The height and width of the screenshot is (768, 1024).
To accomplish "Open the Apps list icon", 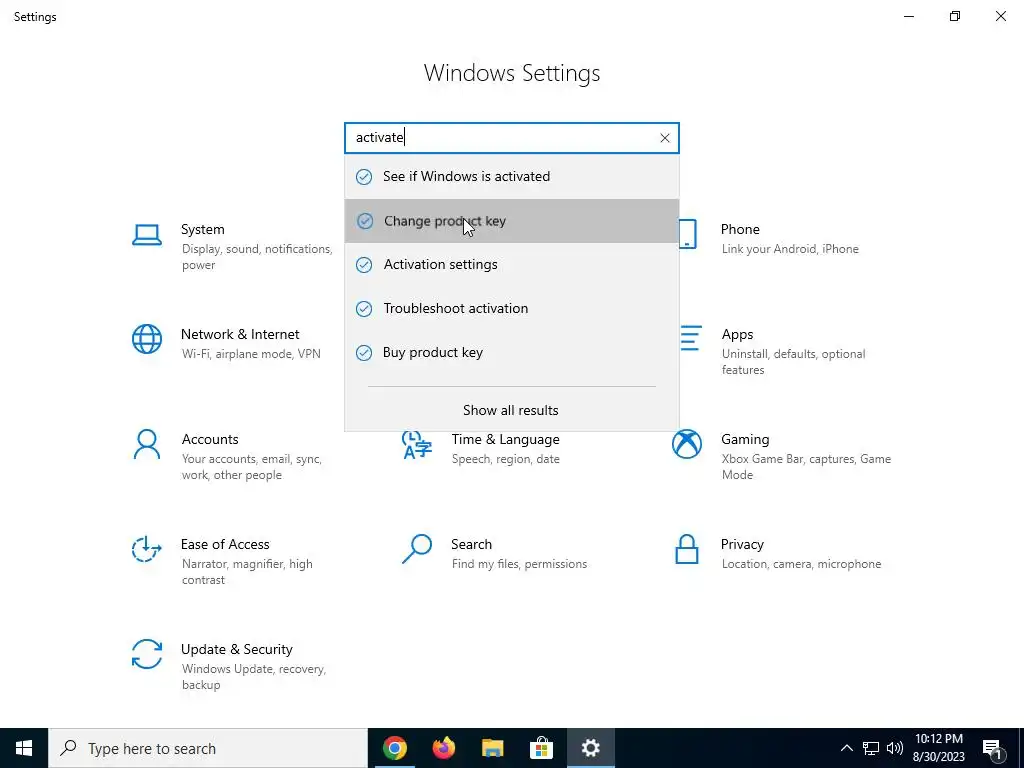I will (x=691, y=338).
